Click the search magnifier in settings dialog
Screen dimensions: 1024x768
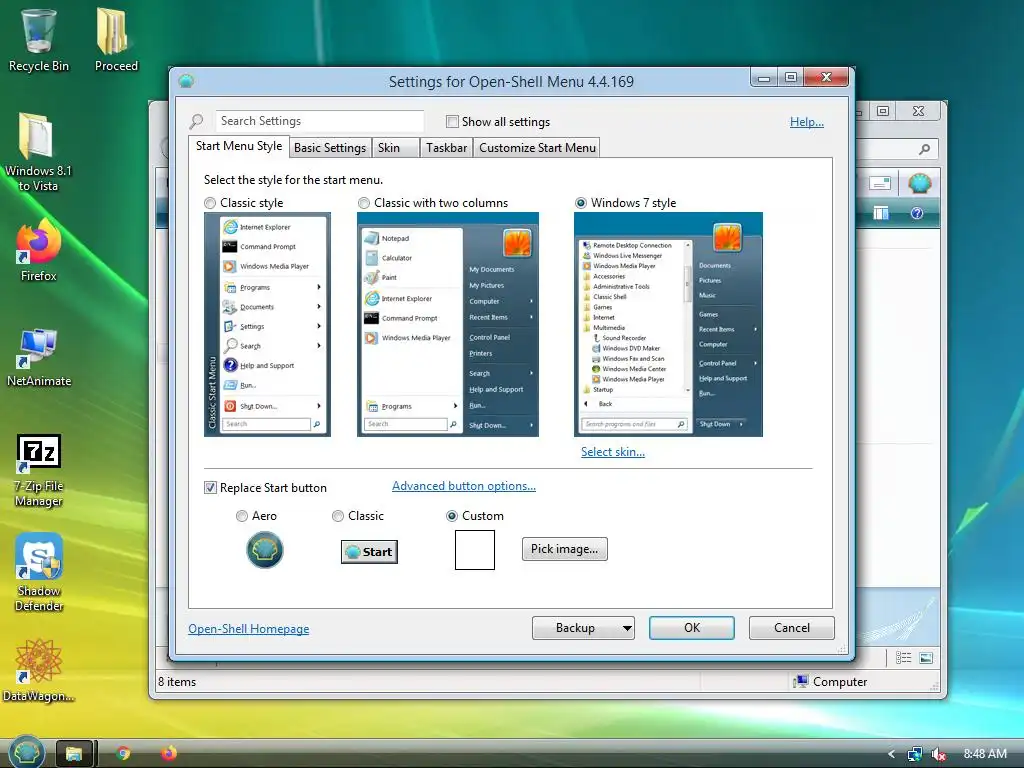coord(196,121)
